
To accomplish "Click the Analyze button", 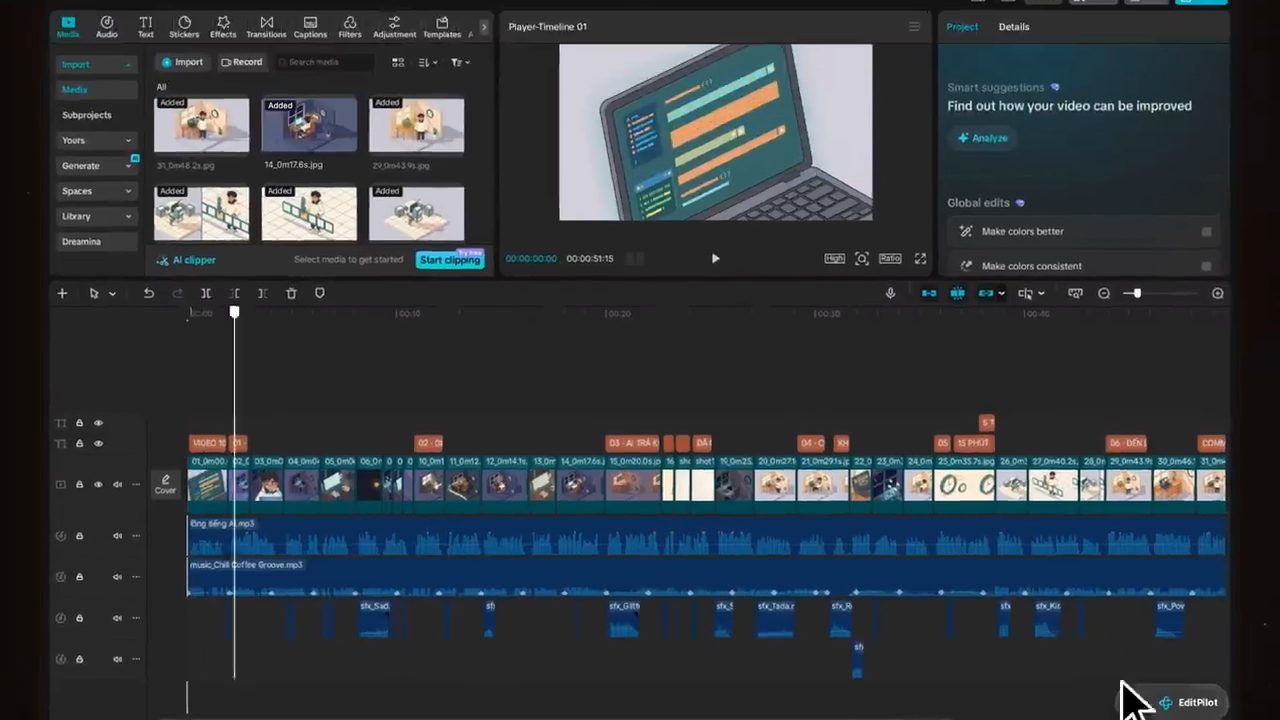I will (982, 138).
